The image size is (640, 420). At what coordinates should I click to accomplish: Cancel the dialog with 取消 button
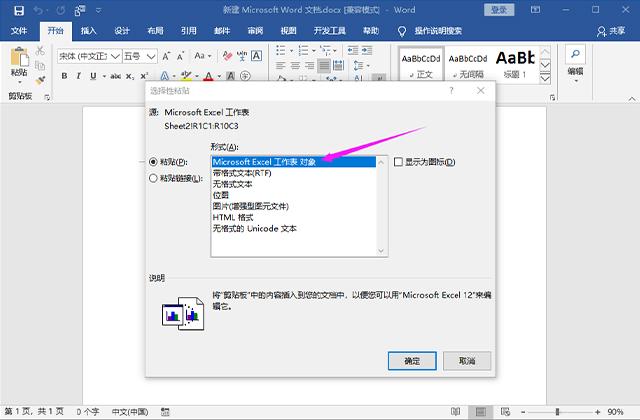point(467,361)
